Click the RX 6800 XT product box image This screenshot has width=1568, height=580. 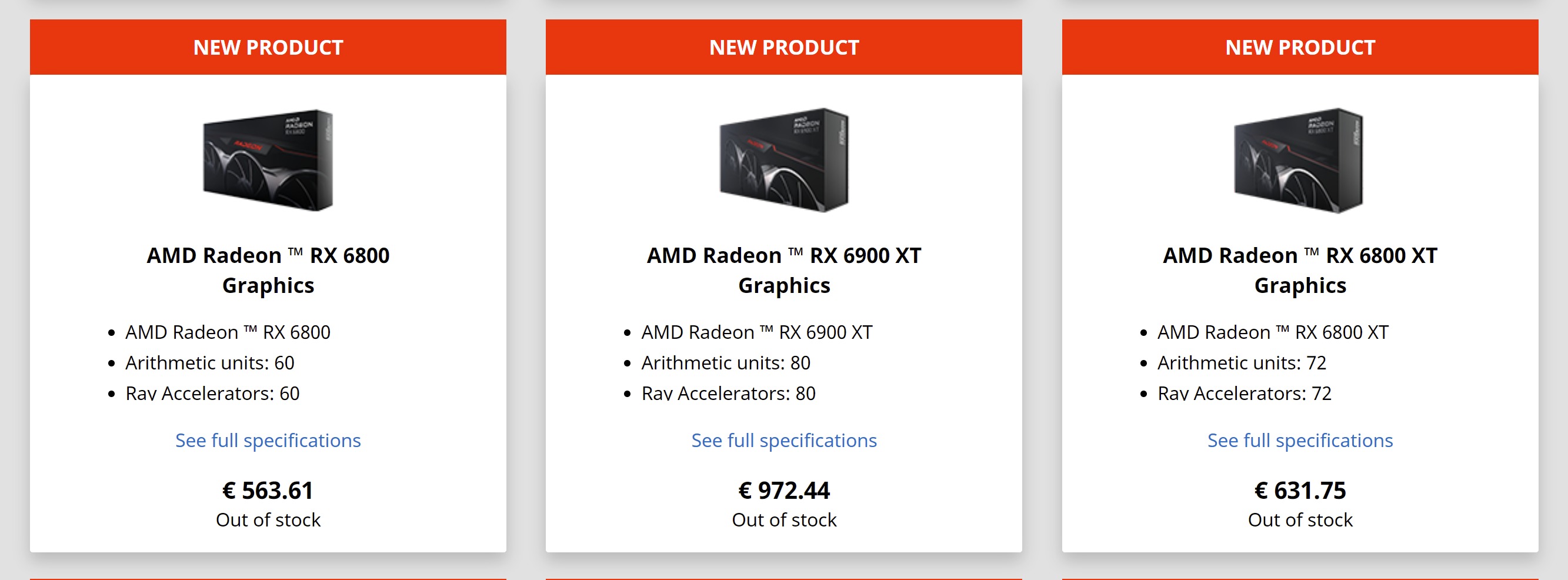pyautogui.click(x=1299, y=160)
